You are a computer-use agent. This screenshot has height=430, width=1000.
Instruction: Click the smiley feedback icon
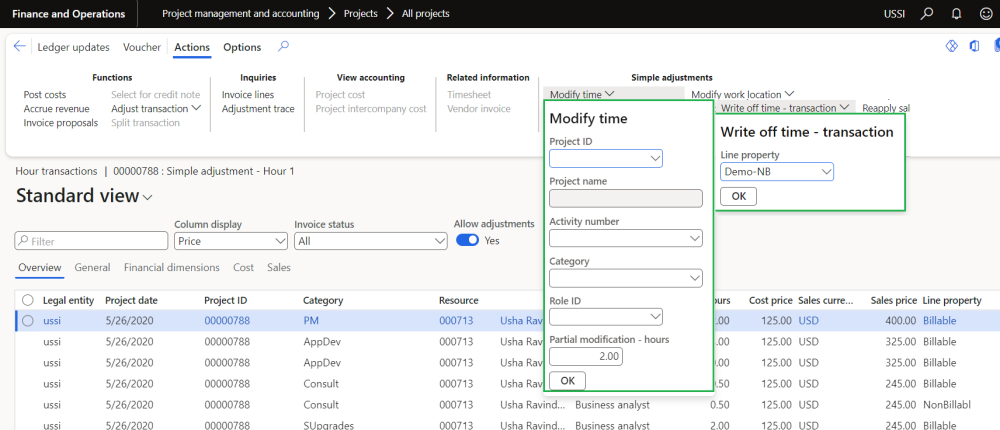985,14
